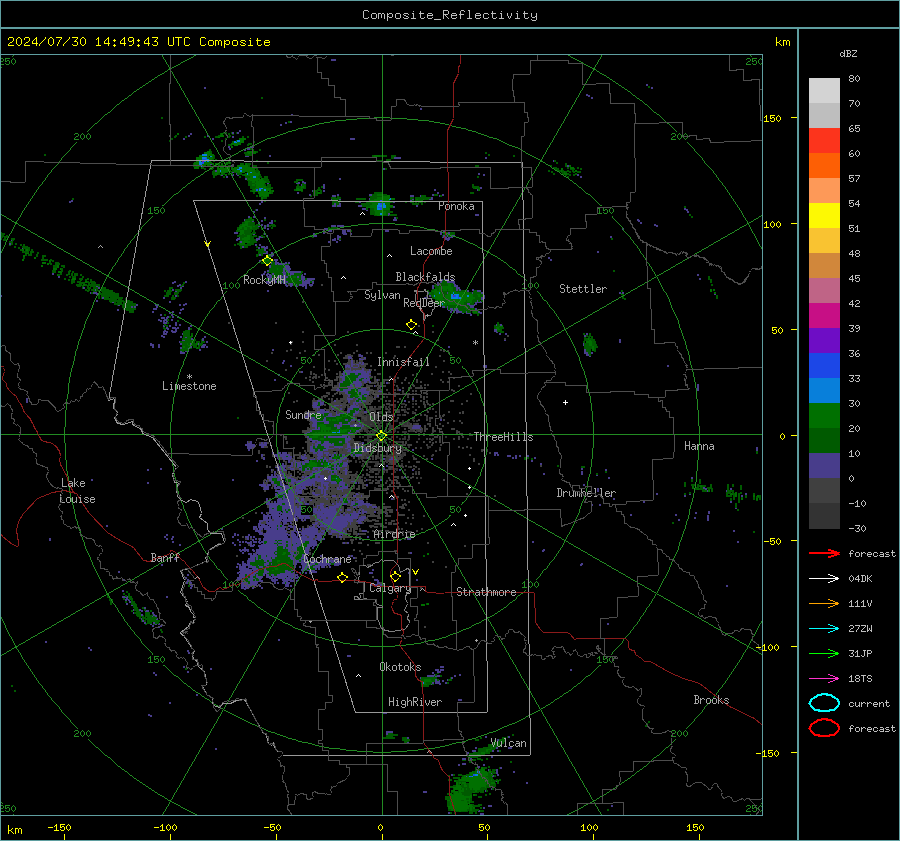Screen dimensions: 900x841
Task: Click the 150 tick on bottom axis
Action: (695, 828)
